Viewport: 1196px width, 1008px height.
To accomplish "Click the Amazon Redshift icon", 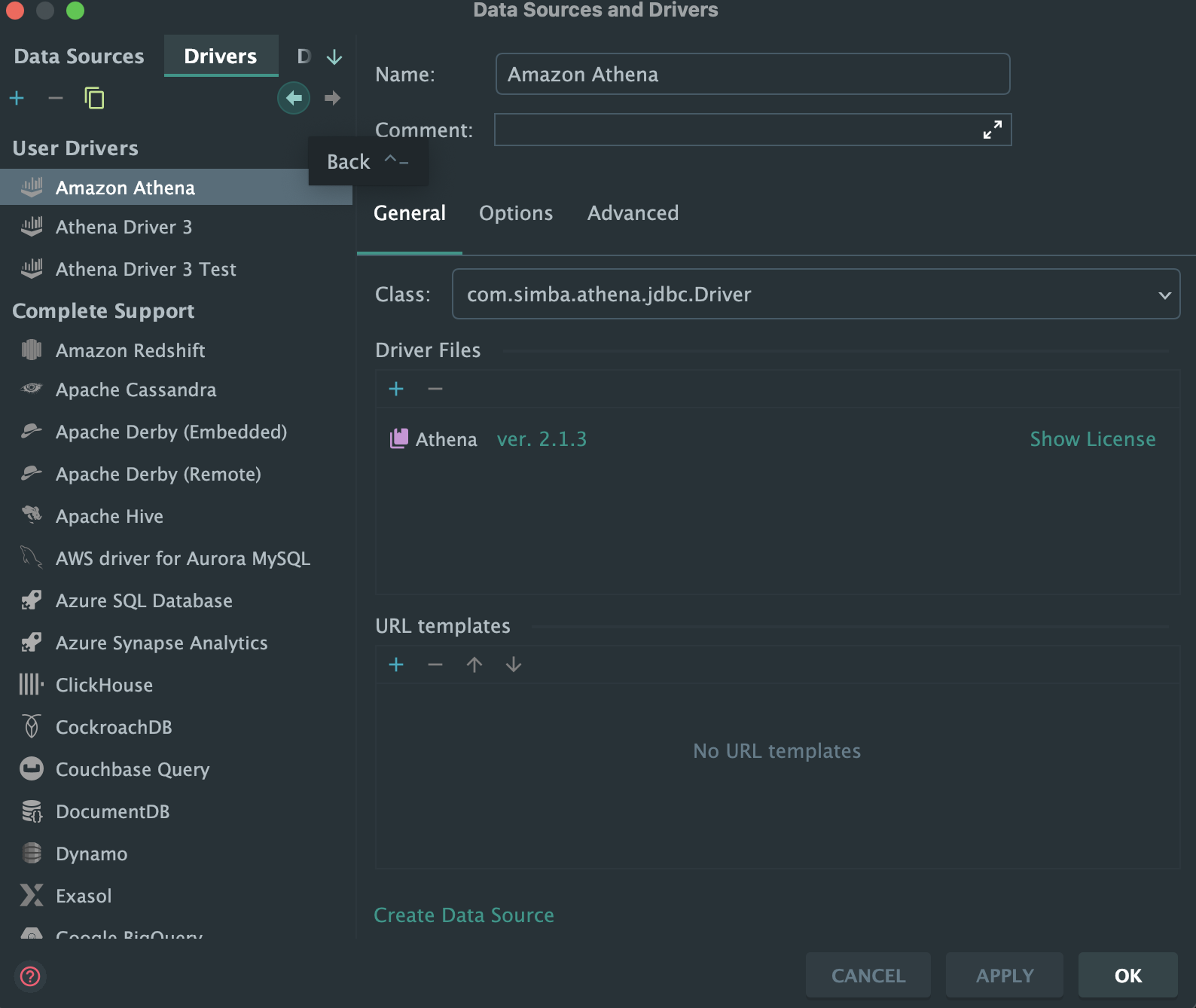I will tap(32, 350).
